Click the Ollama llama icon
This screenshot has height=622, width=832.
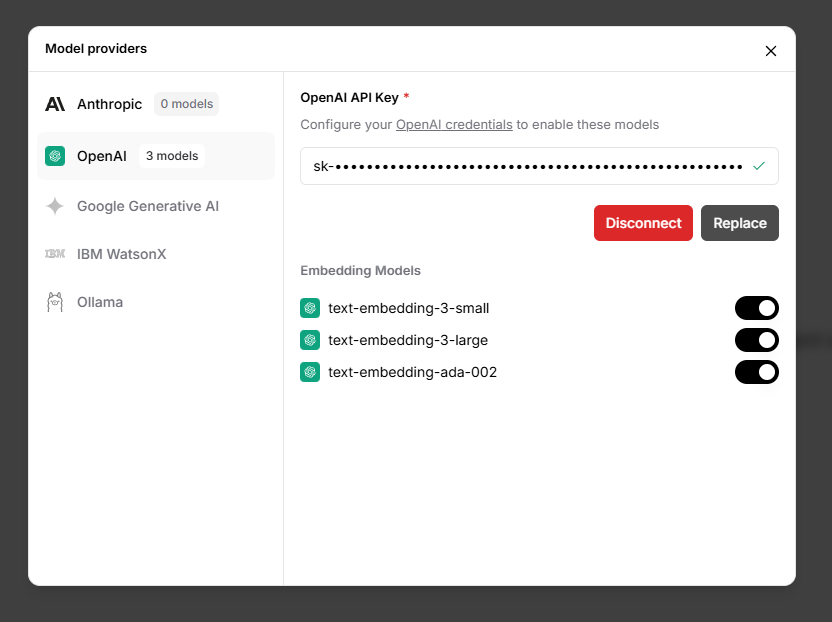point(55,302)
